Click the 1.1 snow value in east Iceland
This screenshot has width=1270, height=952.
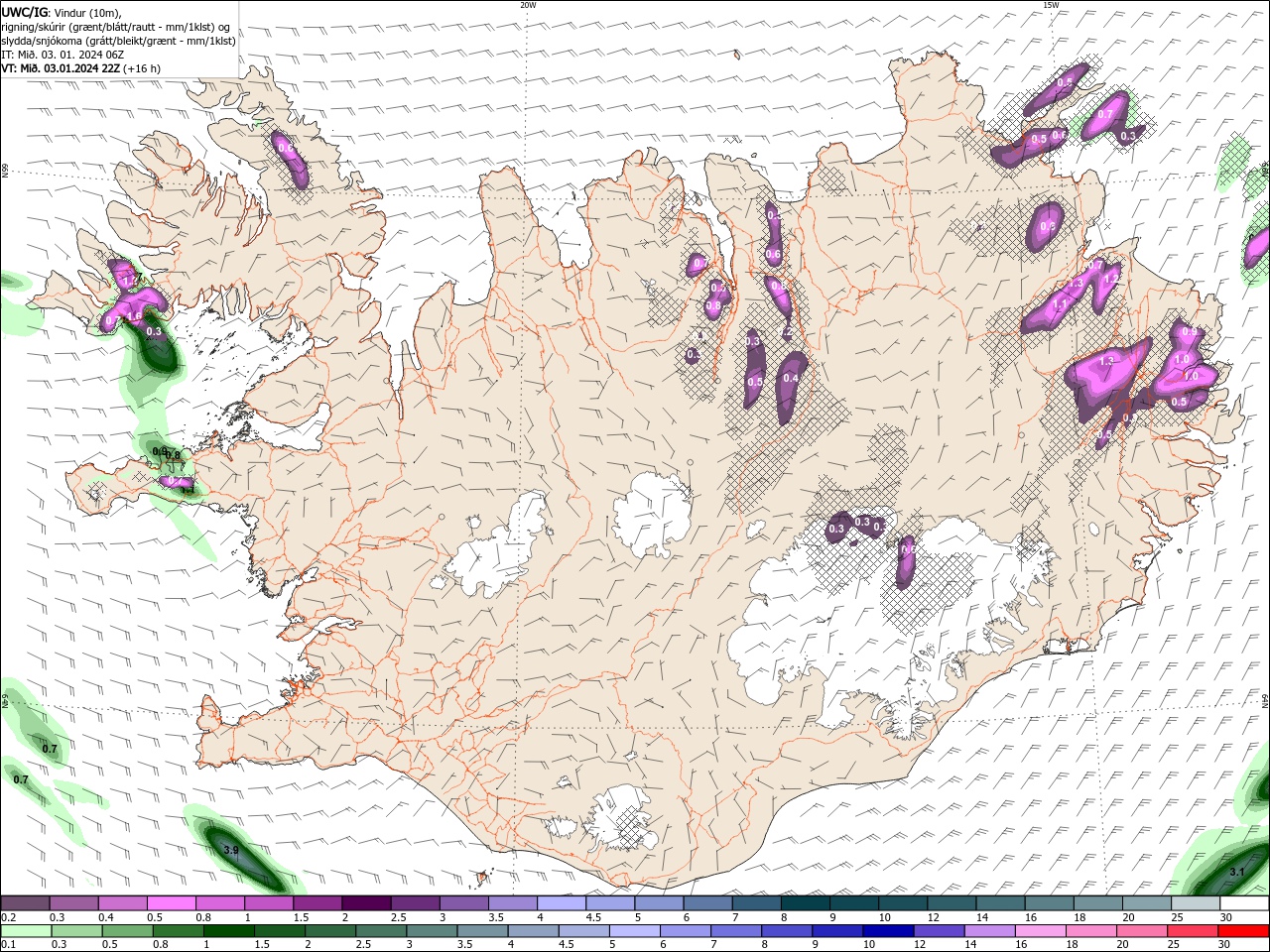(x=1060, y=304)
